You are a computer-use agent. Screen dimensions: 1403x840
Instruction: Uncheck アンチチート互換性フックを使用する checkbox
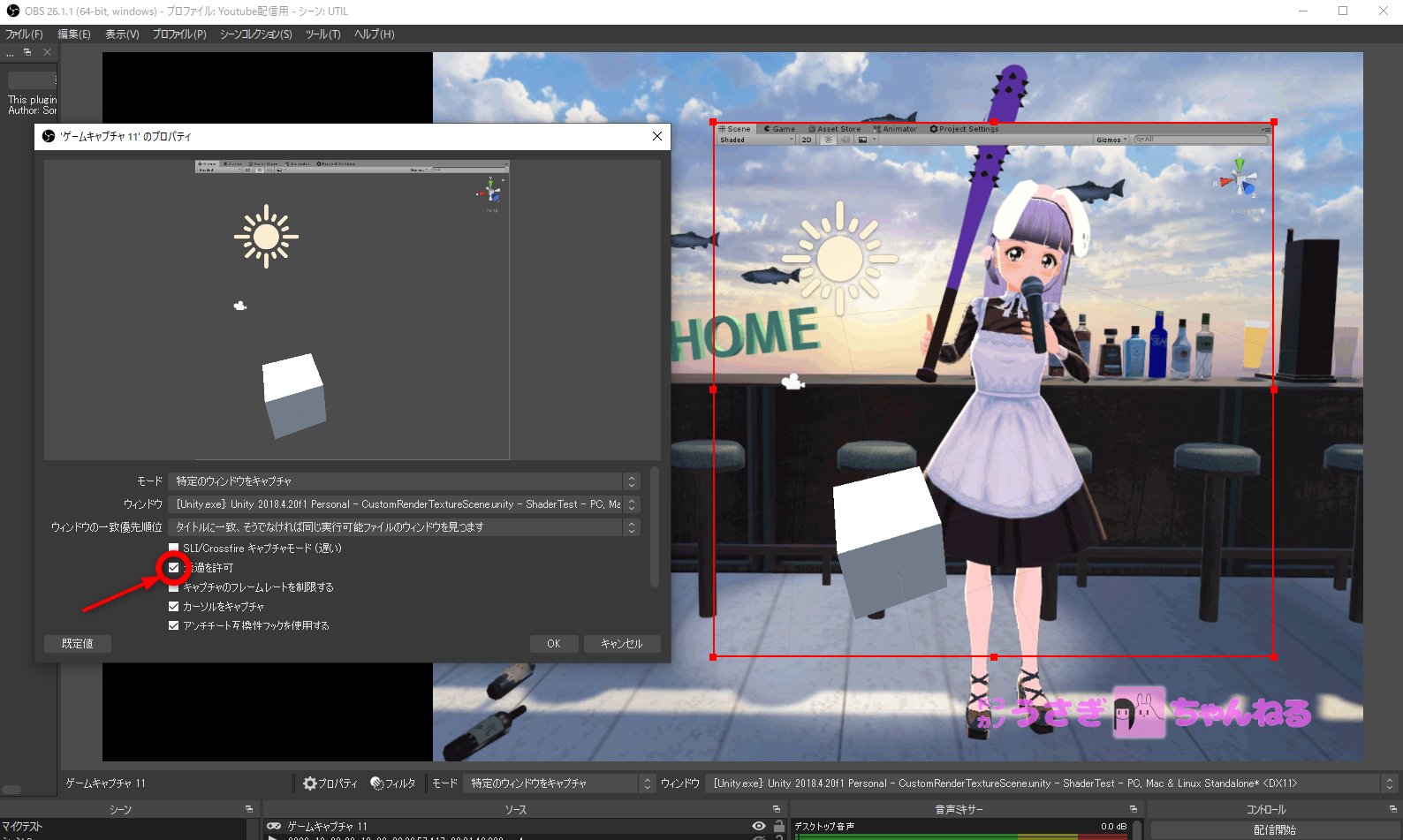point(173,625)
